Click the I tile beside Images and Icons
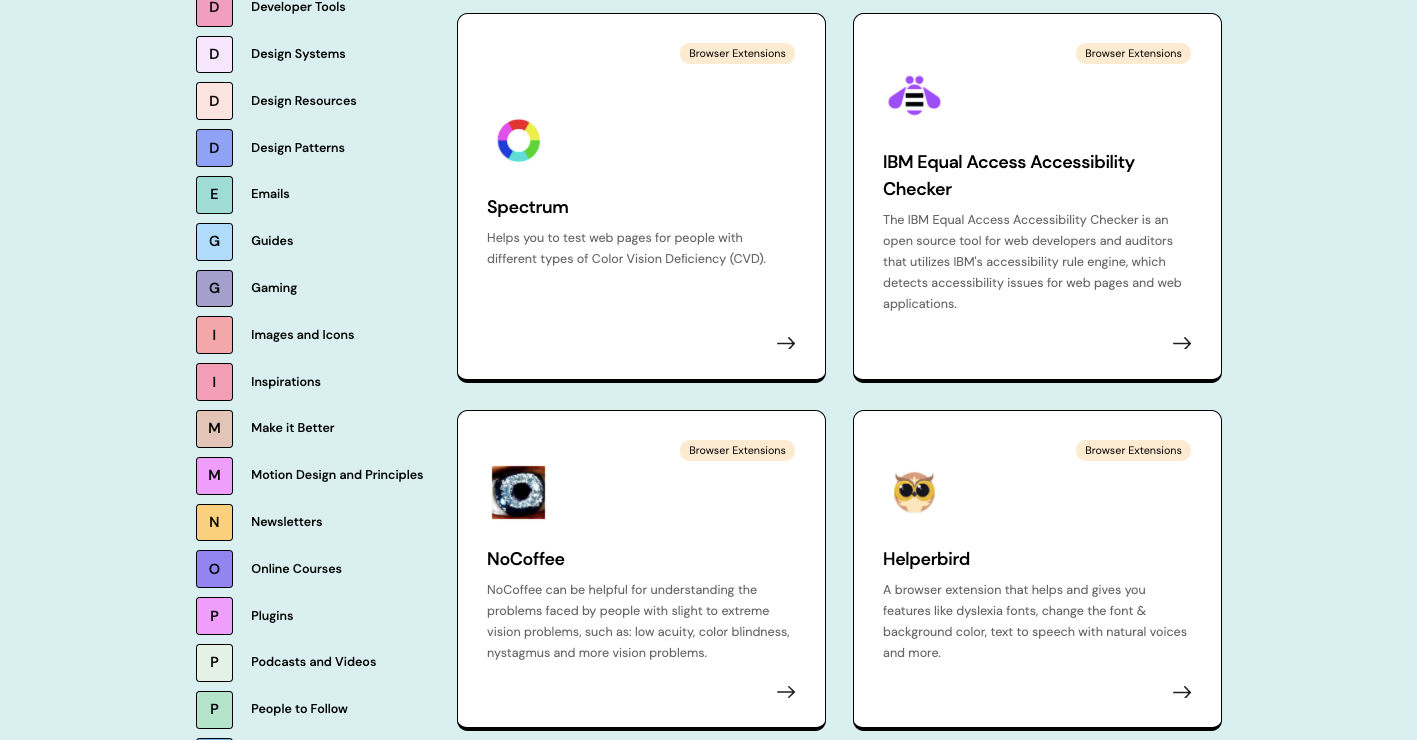Screen dimensions: 1417x740 [x=214, y=335]
